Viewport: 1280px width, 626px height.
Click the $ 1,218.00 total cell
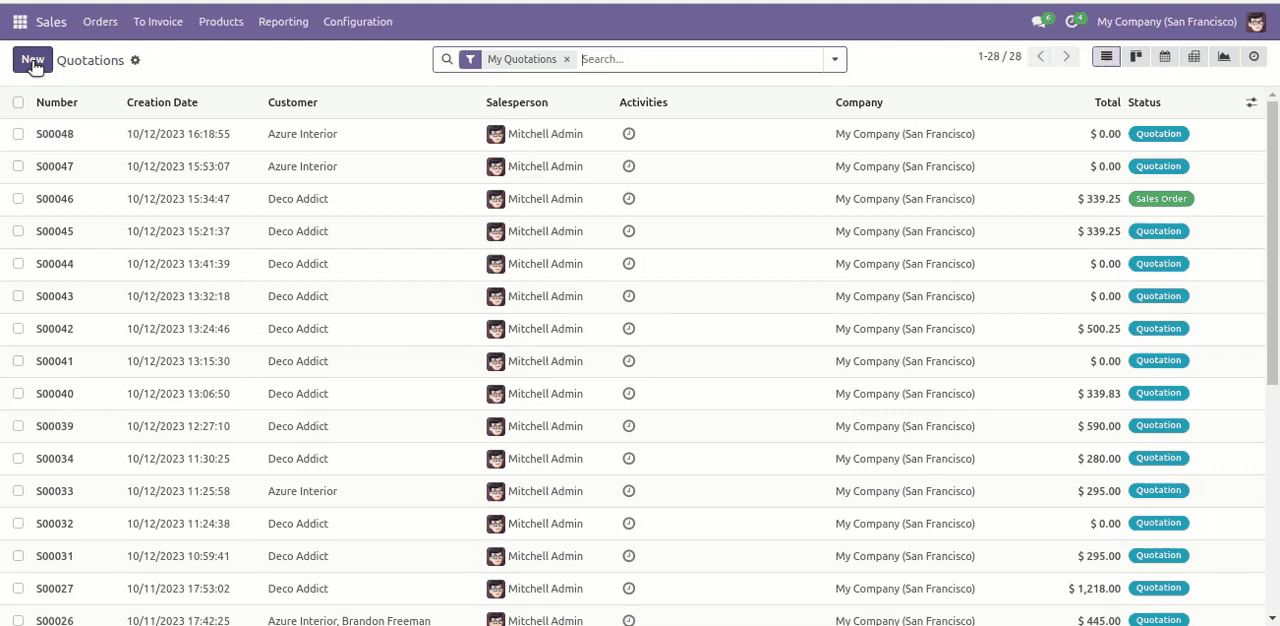(1094, 589)
